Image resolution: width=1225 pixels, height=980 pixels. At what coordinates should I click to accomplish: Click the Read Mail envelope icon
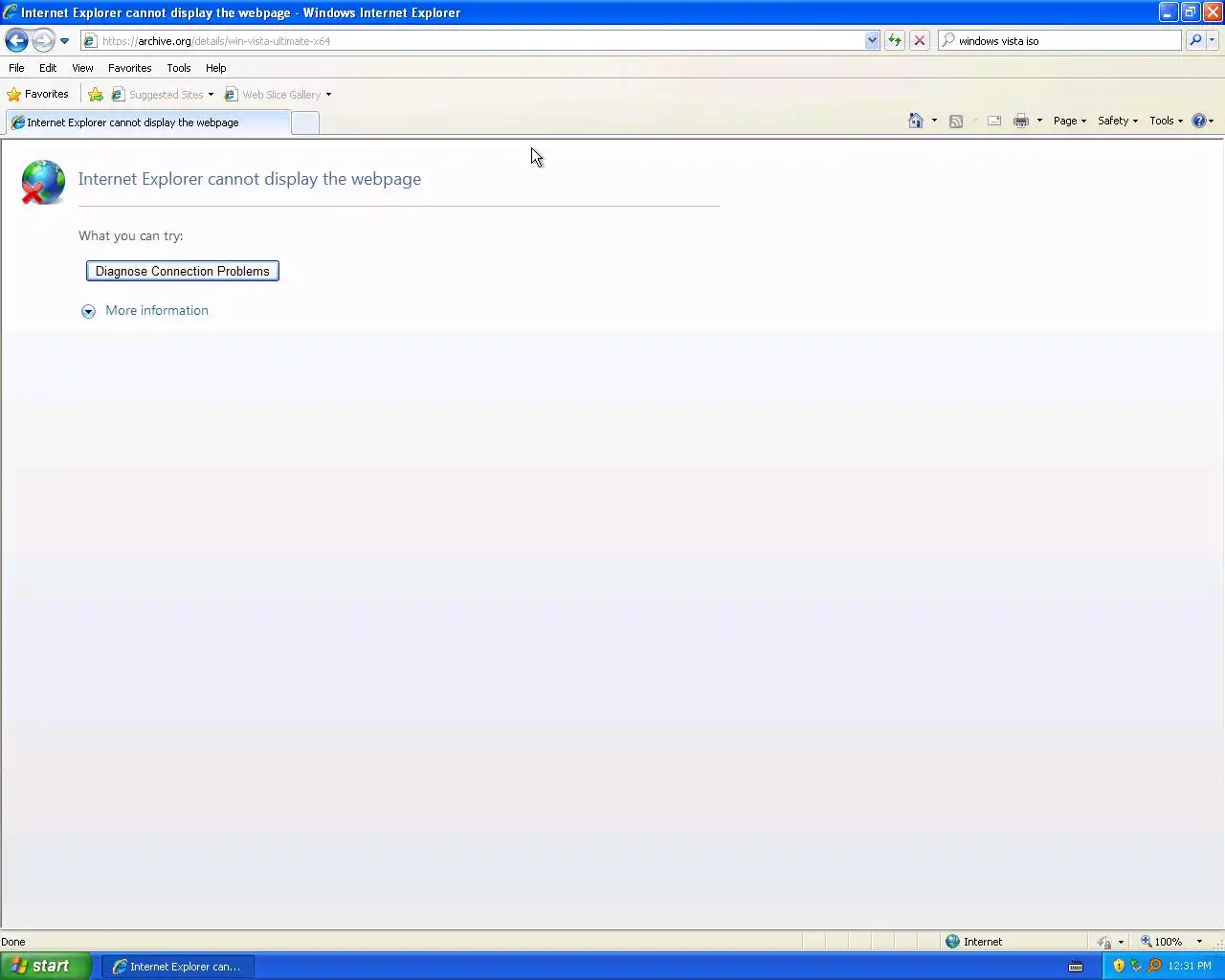click(994, 121)
